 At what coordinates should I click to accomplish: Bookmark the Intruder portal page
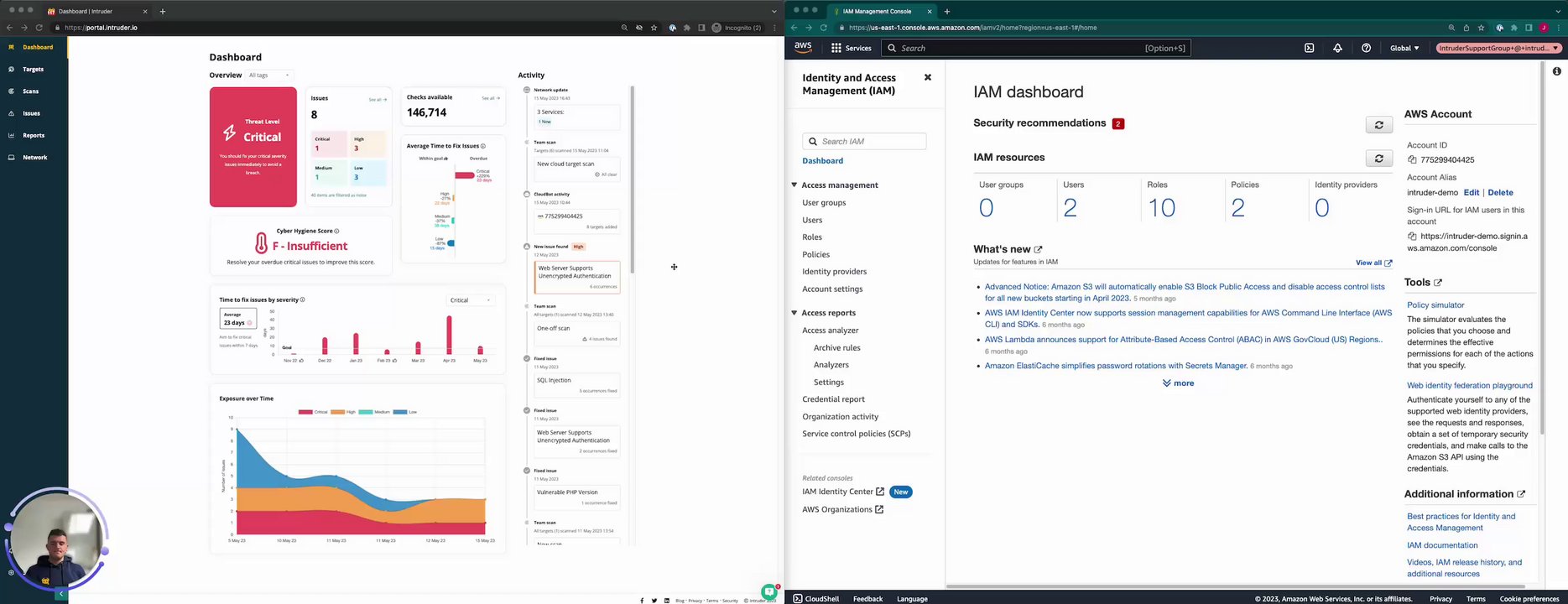(654, 28)
